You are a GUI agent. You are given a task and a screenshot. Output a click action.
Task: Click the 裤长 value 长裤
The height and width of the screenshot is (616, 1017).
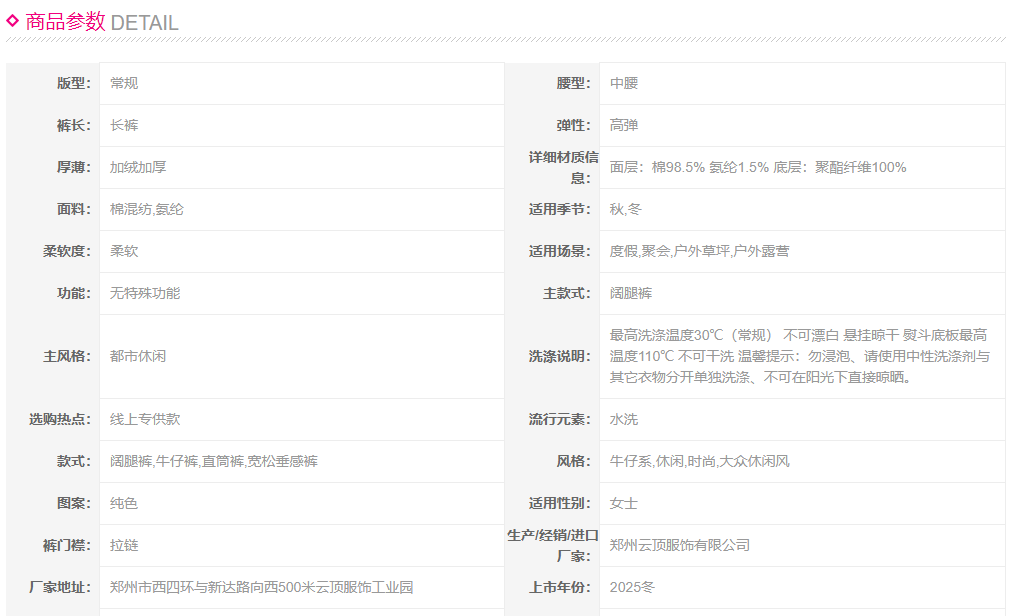pos(124,125)
